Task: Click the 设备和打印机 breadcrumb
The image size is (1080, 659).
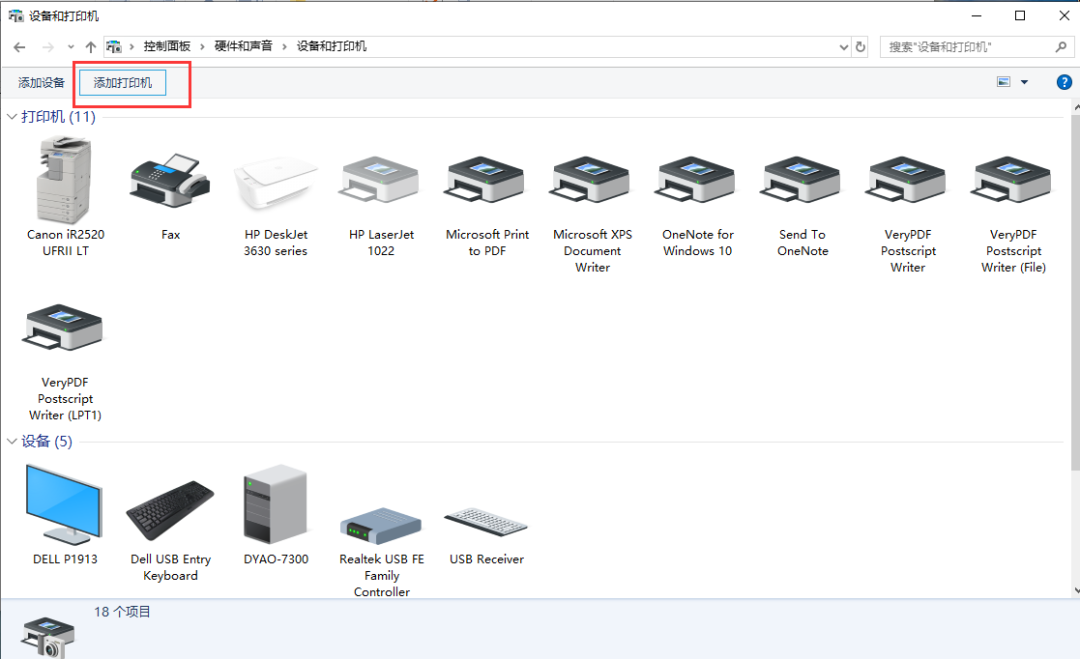Action: (331, 46)
